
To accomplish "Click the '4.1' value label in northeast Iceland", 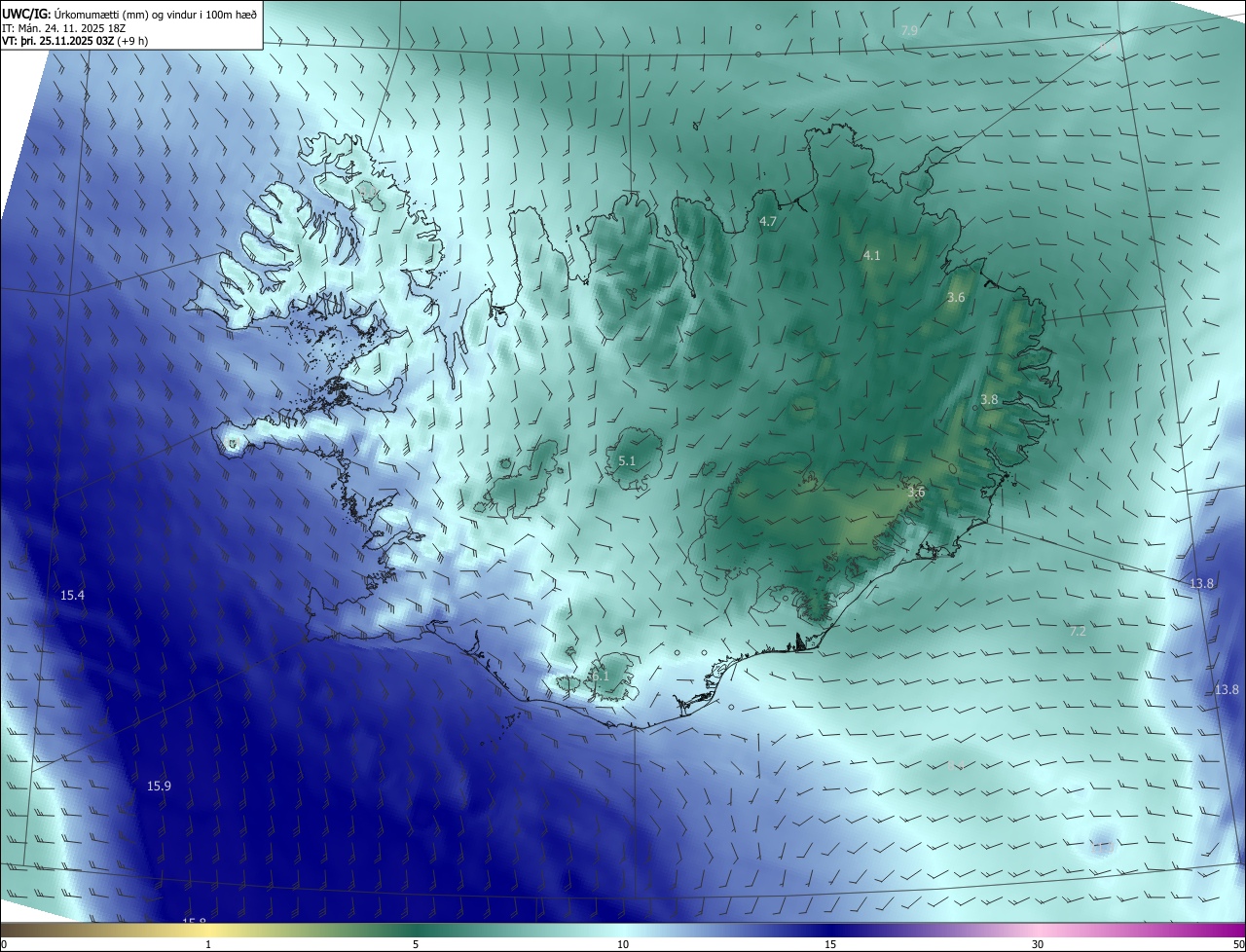I will click(x=871, y=256).
